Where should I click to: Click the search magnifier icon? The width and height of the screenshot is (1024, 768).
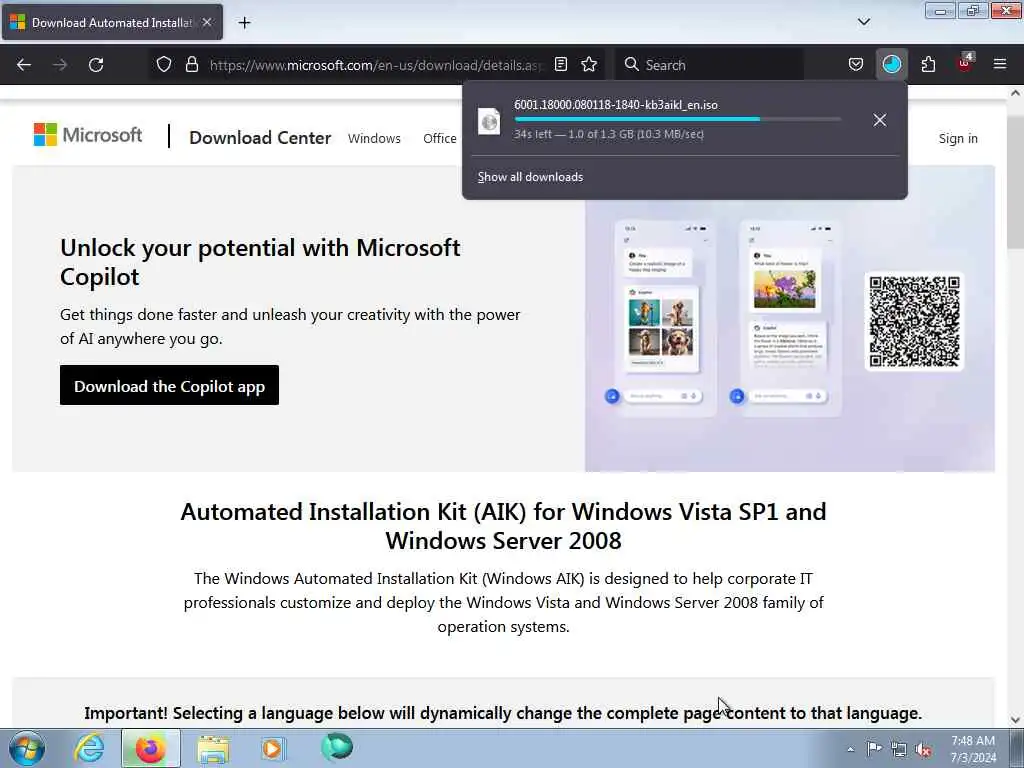[631, 65]
